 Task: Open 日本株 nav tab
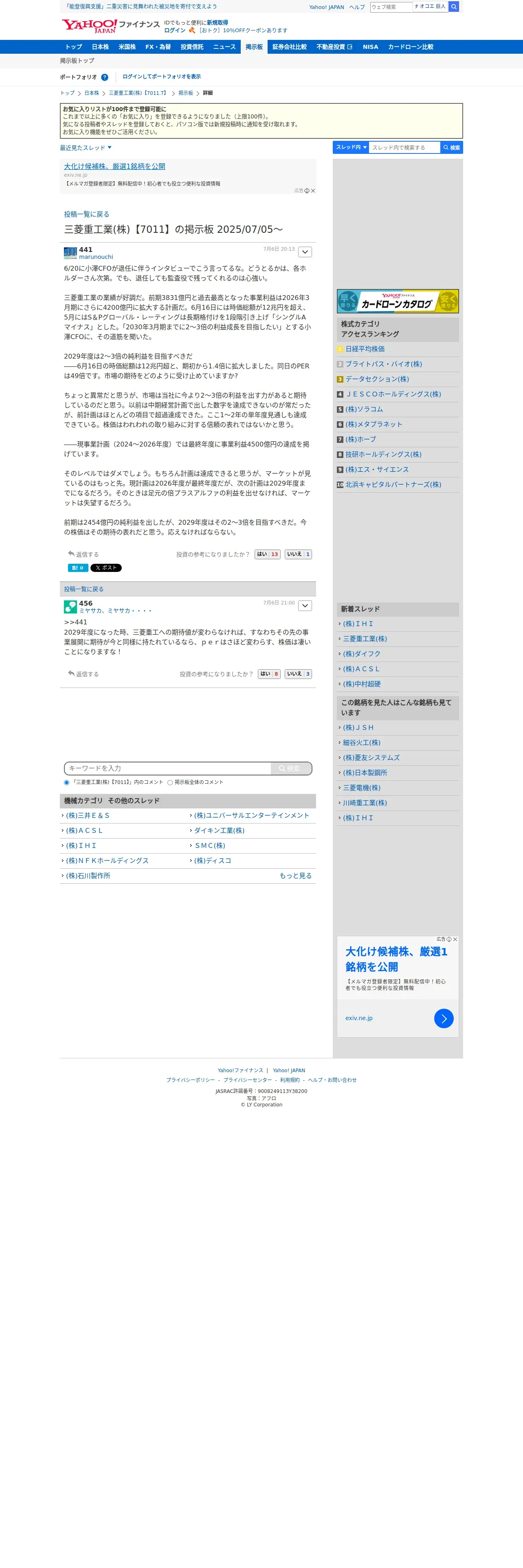(101, 47)
